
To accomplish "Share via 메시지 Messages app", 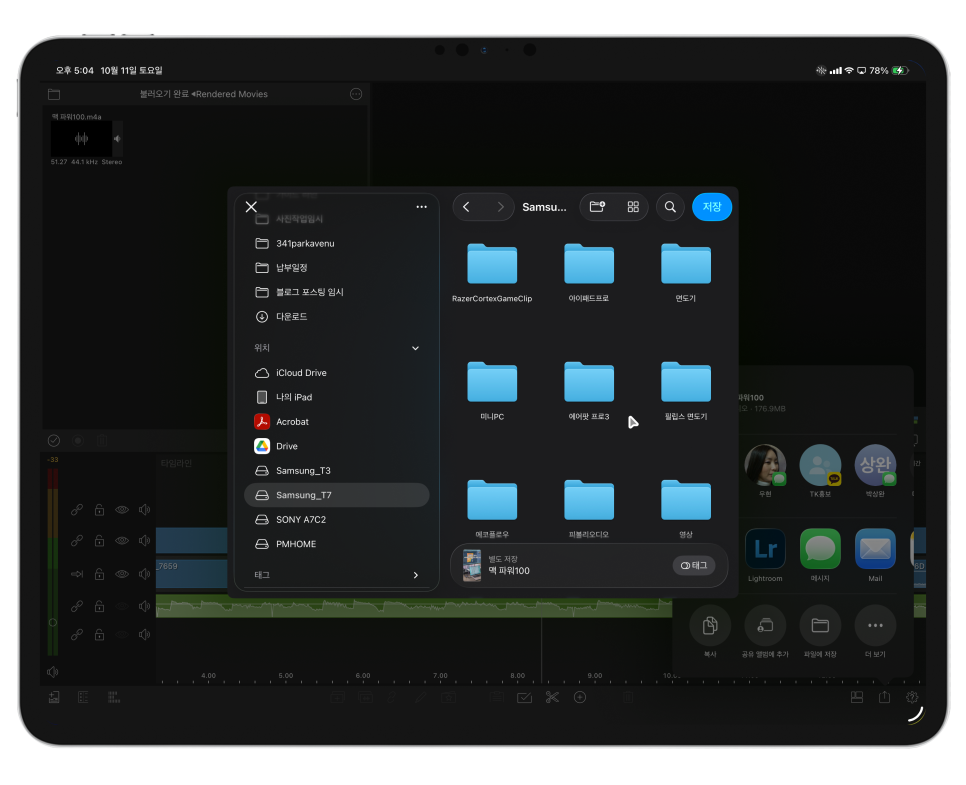I will coord(820,554).
